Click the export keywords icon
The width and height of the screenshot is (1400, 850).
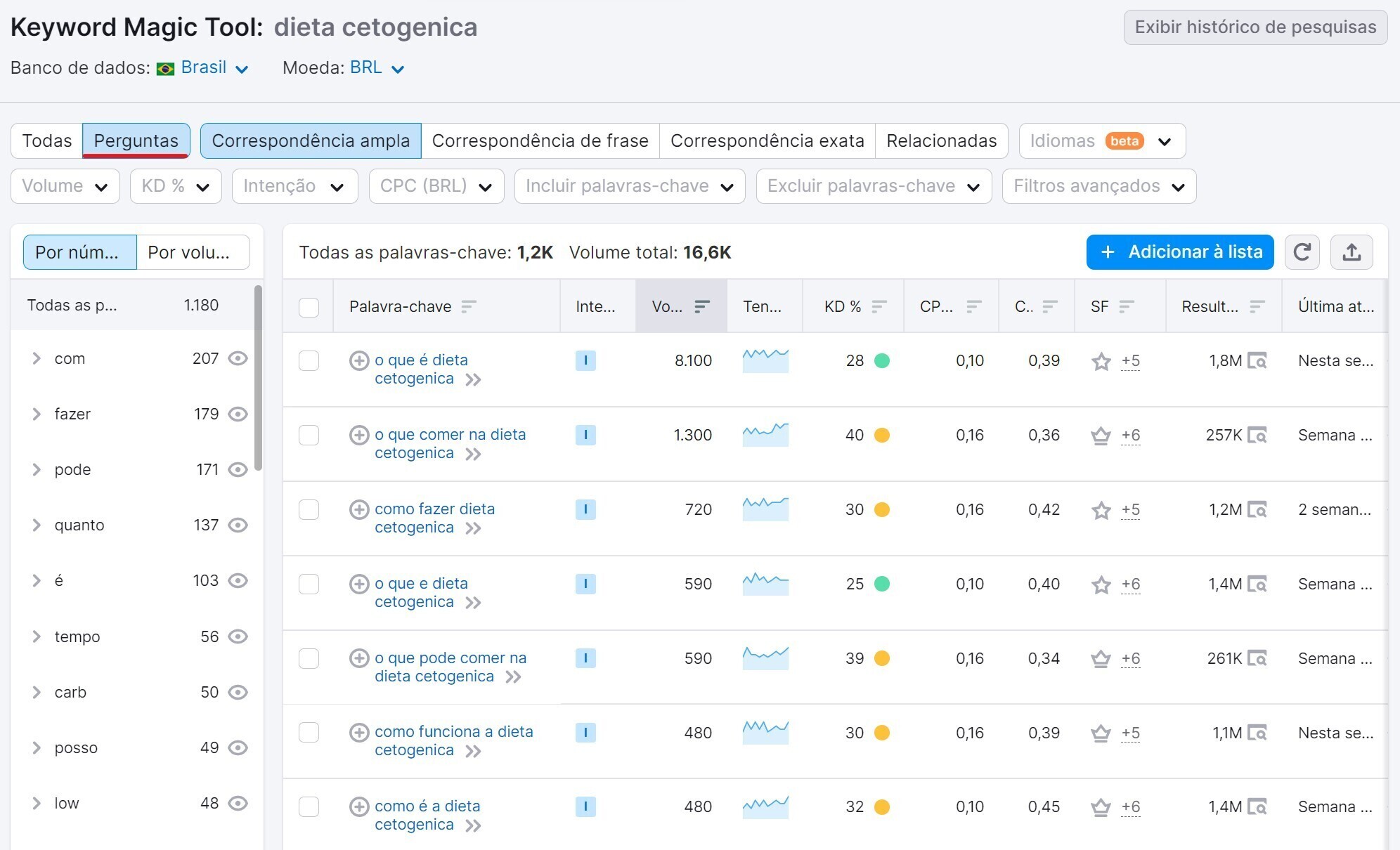(1352, 251)
